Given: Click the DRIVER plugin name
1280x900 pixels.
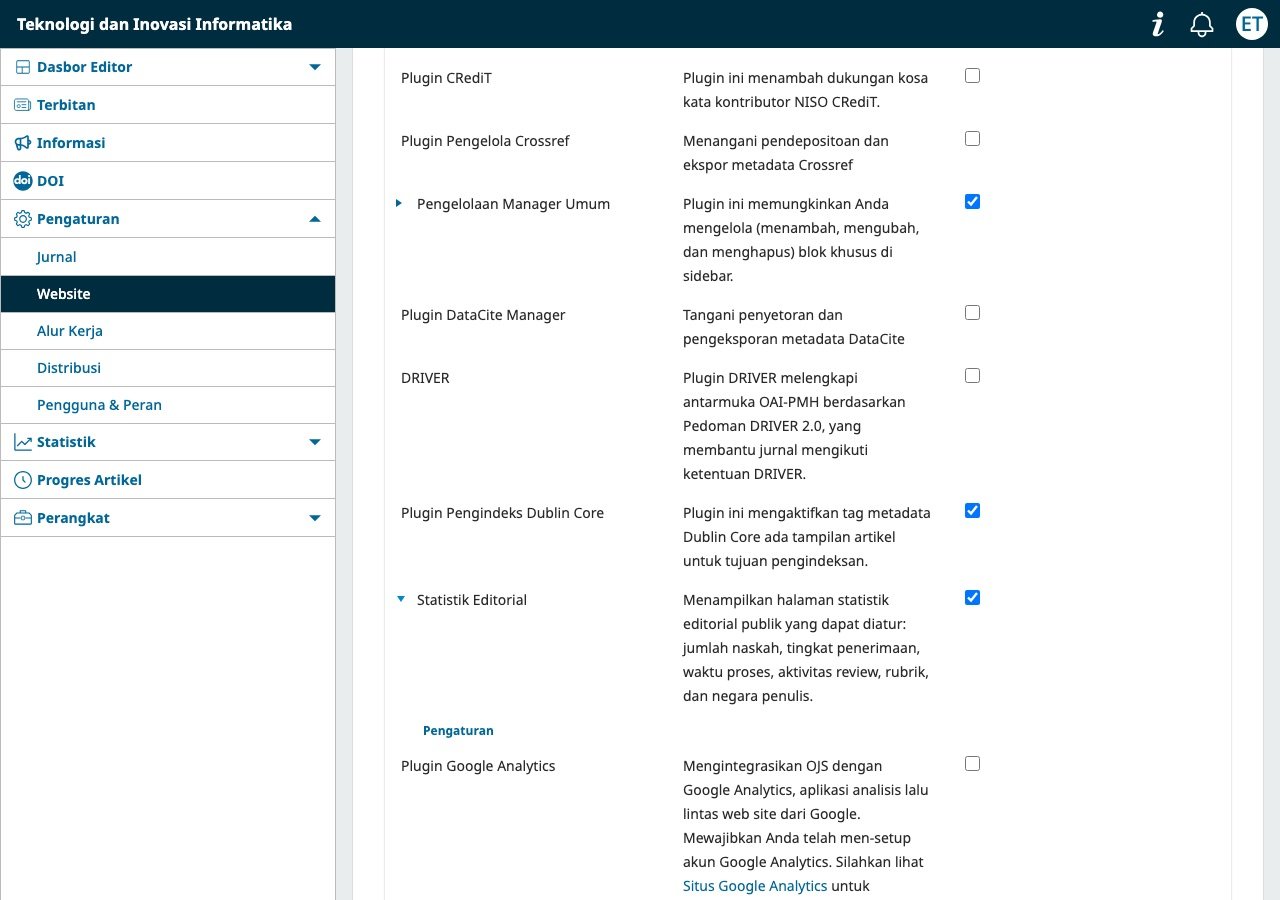Looking at the screenshot, I should [x=425, y=378].
